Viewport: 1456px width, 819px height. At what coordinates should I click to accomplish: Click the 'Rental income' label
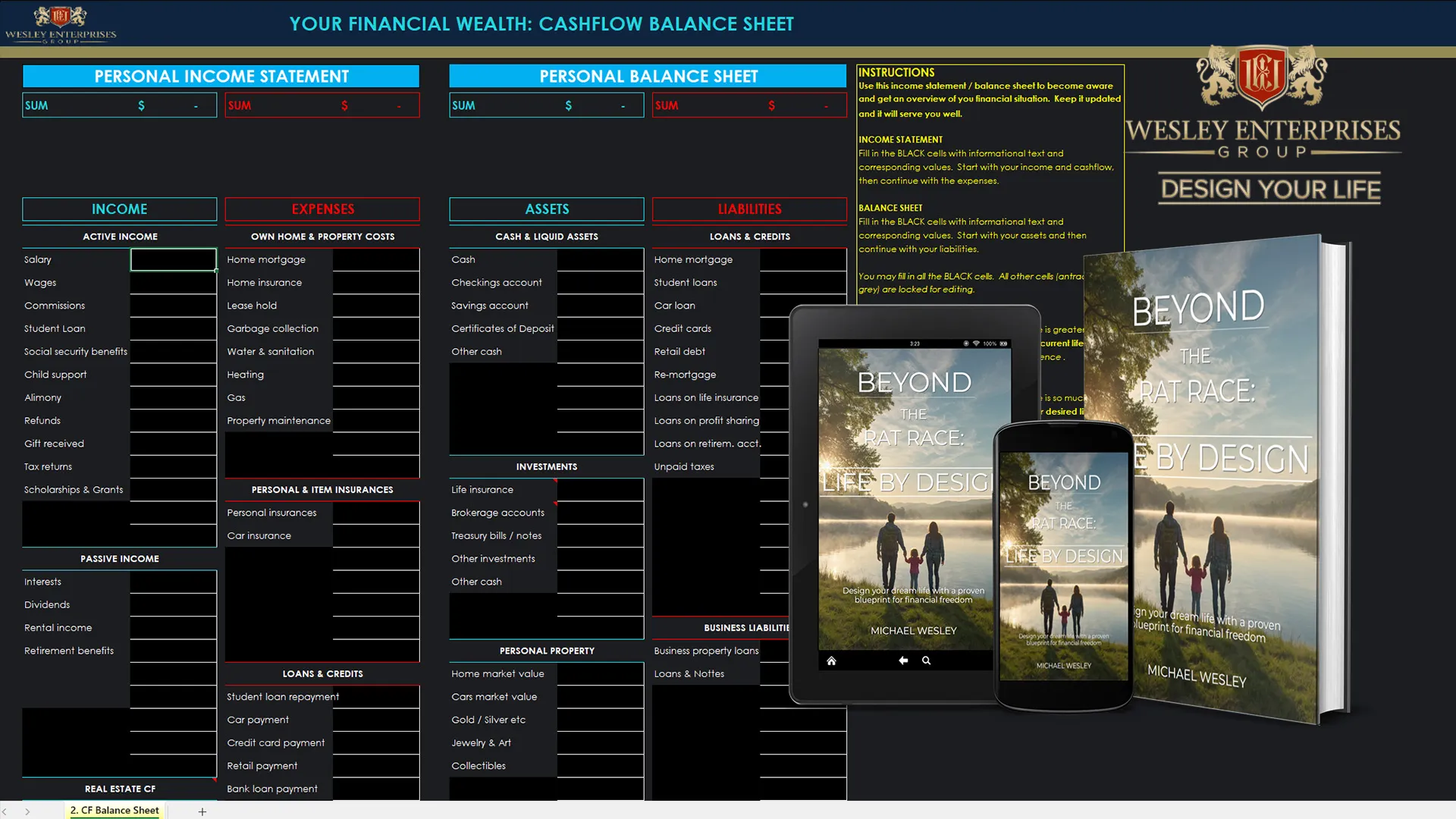click(x=58, y=628)
